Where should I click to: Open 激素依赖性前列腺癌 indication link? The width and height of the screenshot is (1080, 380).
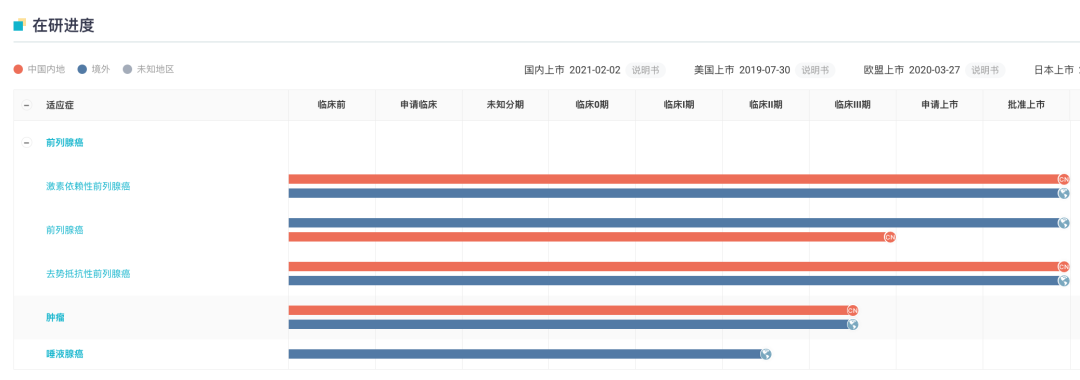coord(88,186)
